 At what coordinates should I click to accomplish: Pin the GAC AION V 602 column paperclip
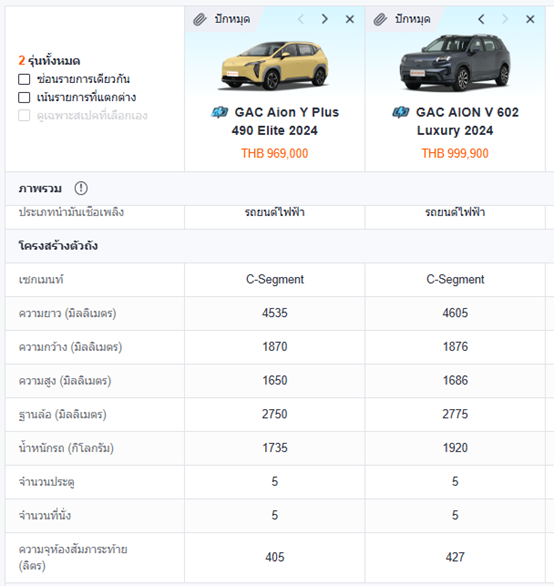402,19
